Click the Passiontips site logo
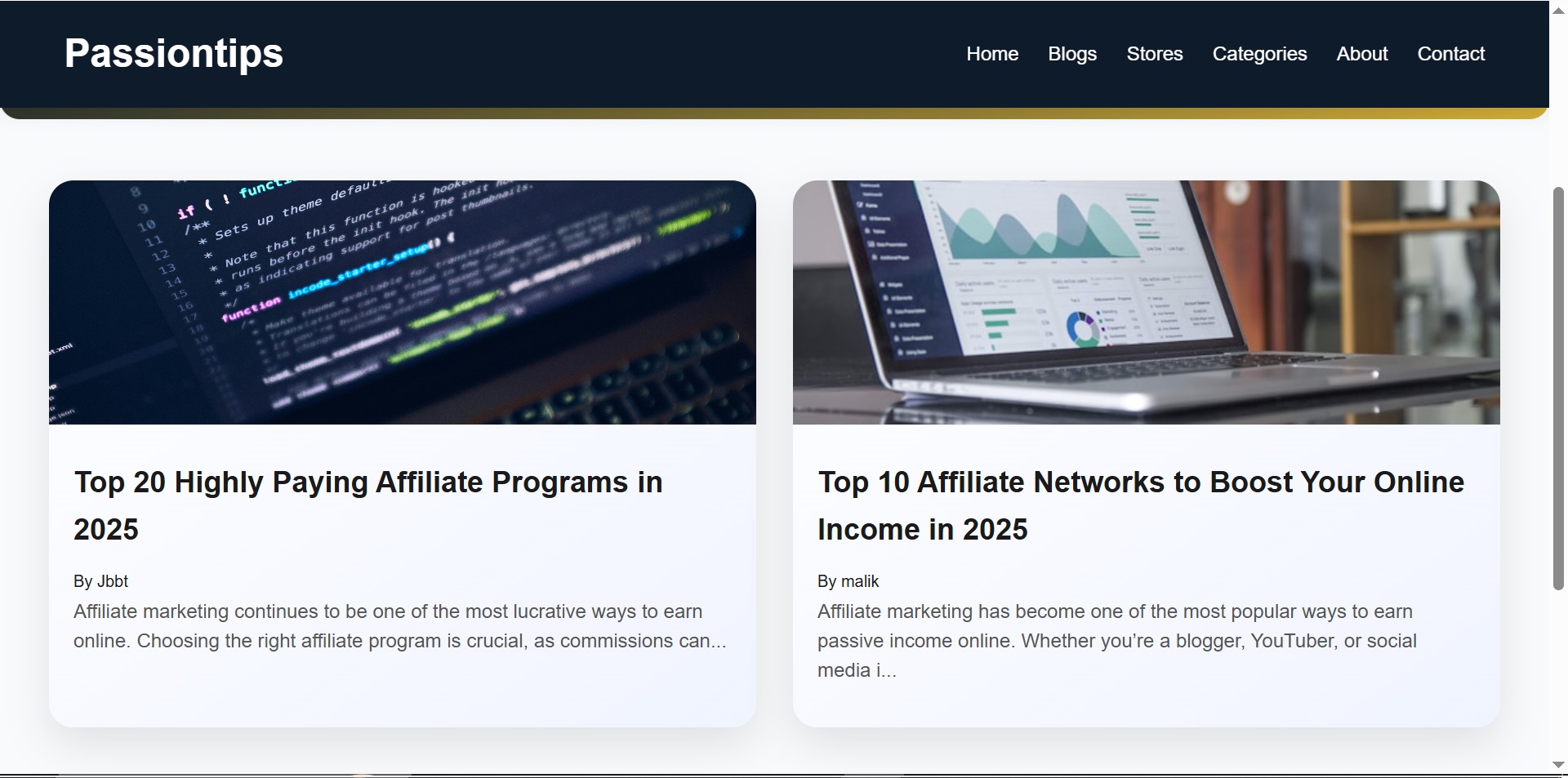This screenshot has height=778, width=1568. pos(174,54)
